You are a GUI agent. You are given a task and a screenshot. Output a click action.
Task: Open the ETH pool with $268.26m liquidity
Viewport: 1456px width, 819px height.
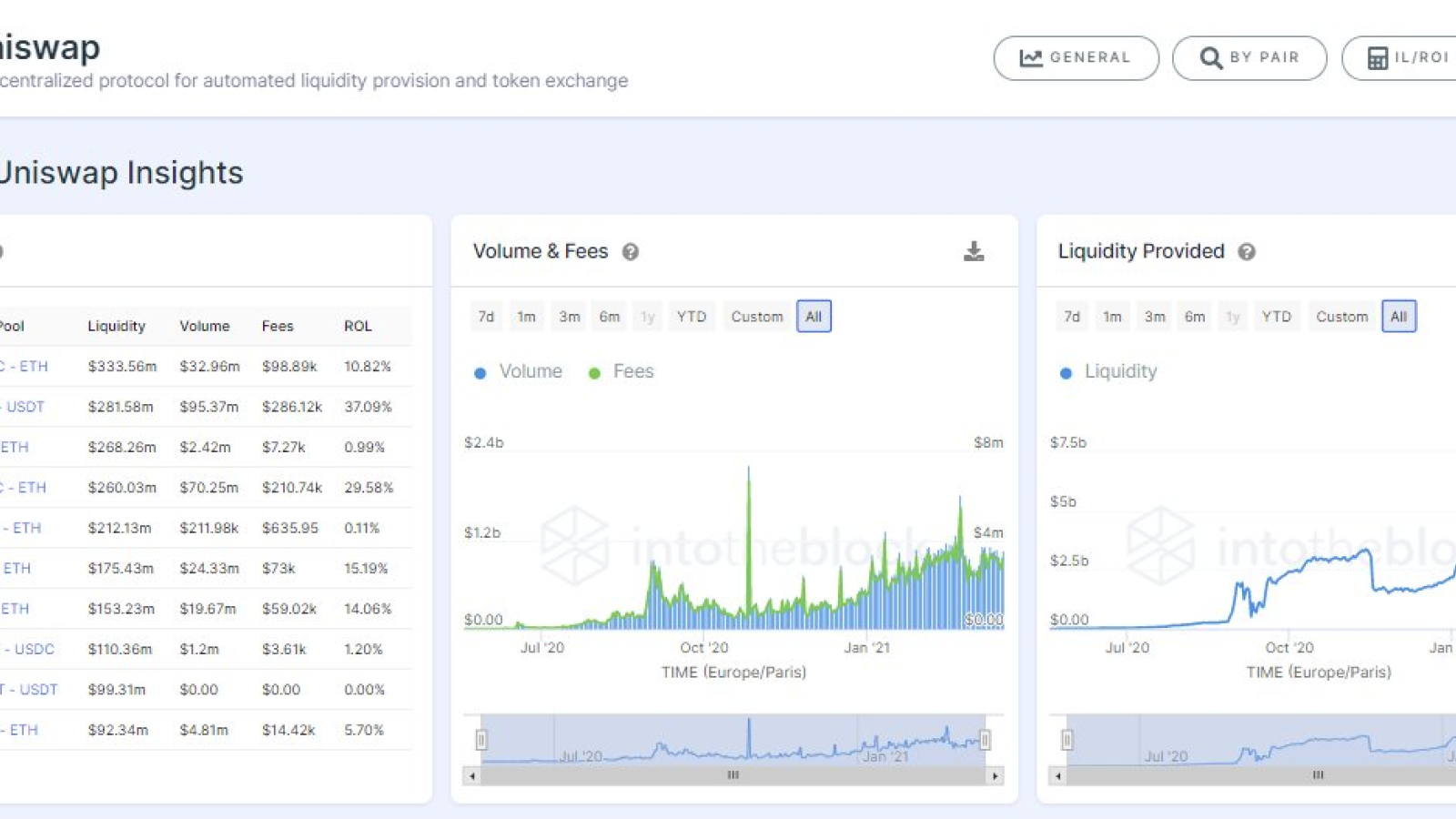pyautogui.click(x=15, y=447)
